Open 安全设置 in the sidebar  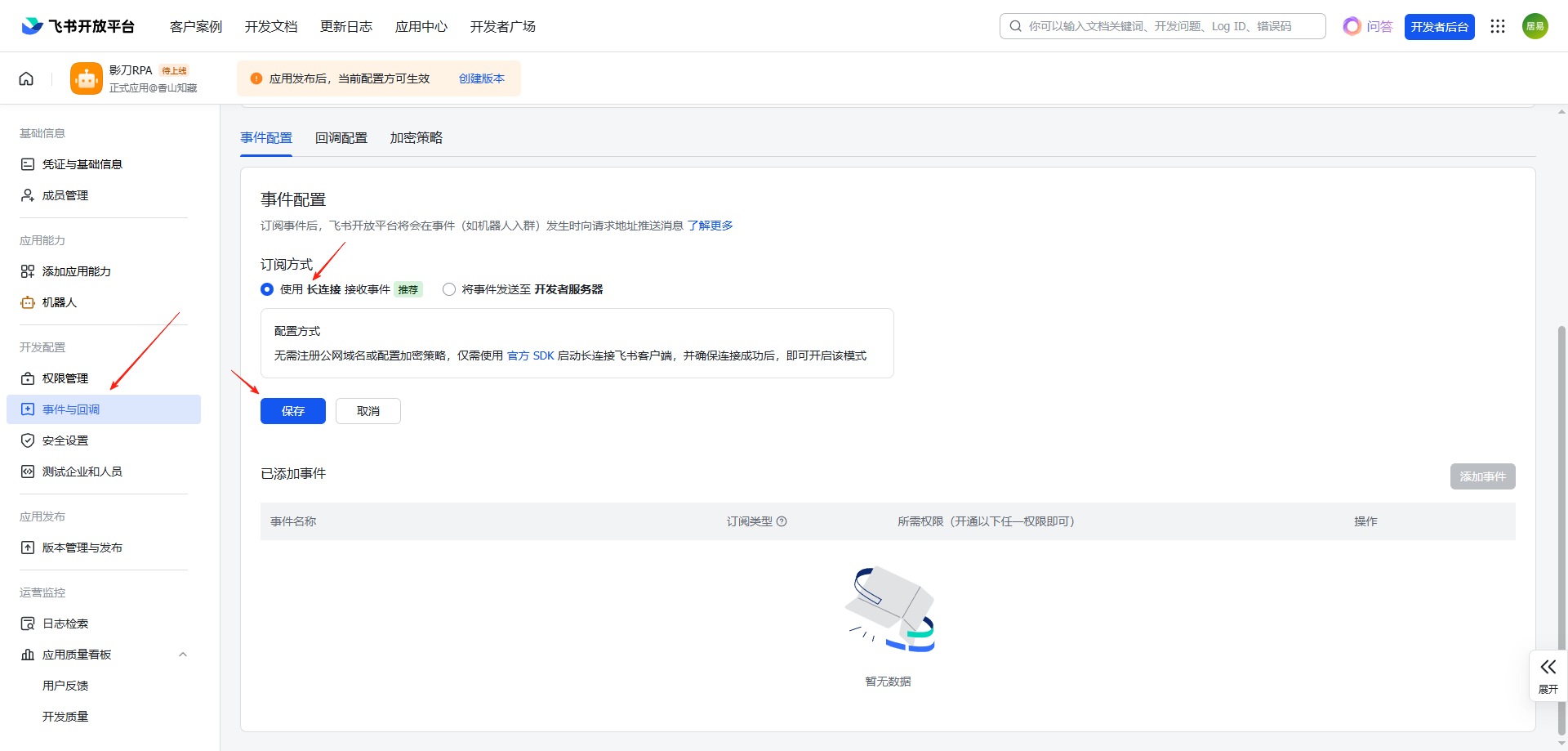pos(65,440)
